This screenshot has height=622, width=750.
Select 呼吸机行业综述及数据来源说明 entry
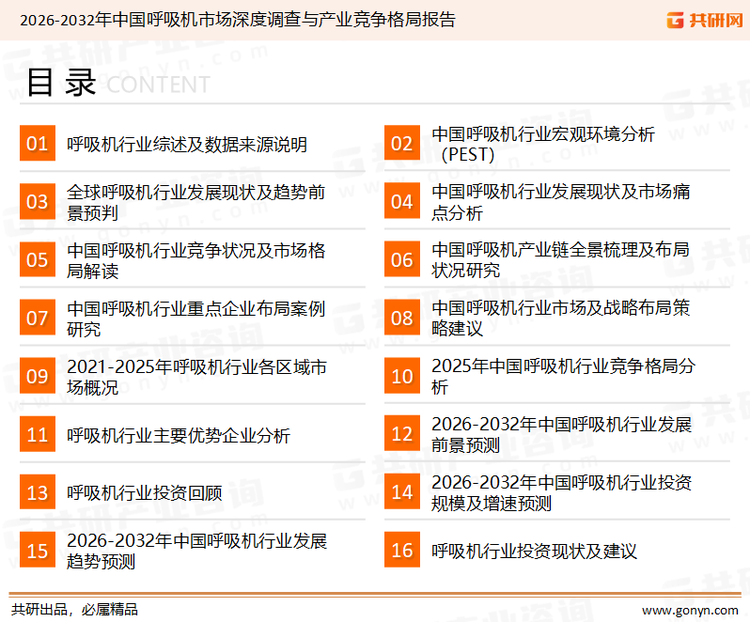click(x=187, y=144)
